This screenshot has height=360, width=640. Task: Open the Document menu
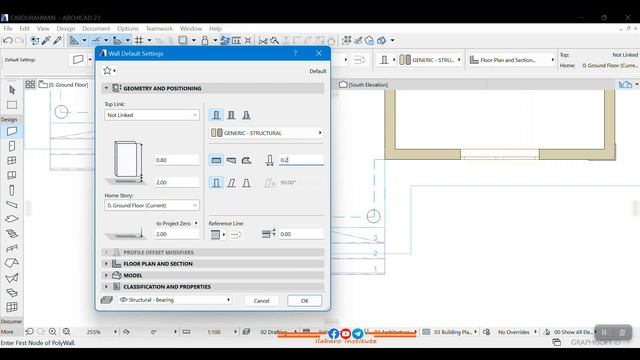pos(96,29)
